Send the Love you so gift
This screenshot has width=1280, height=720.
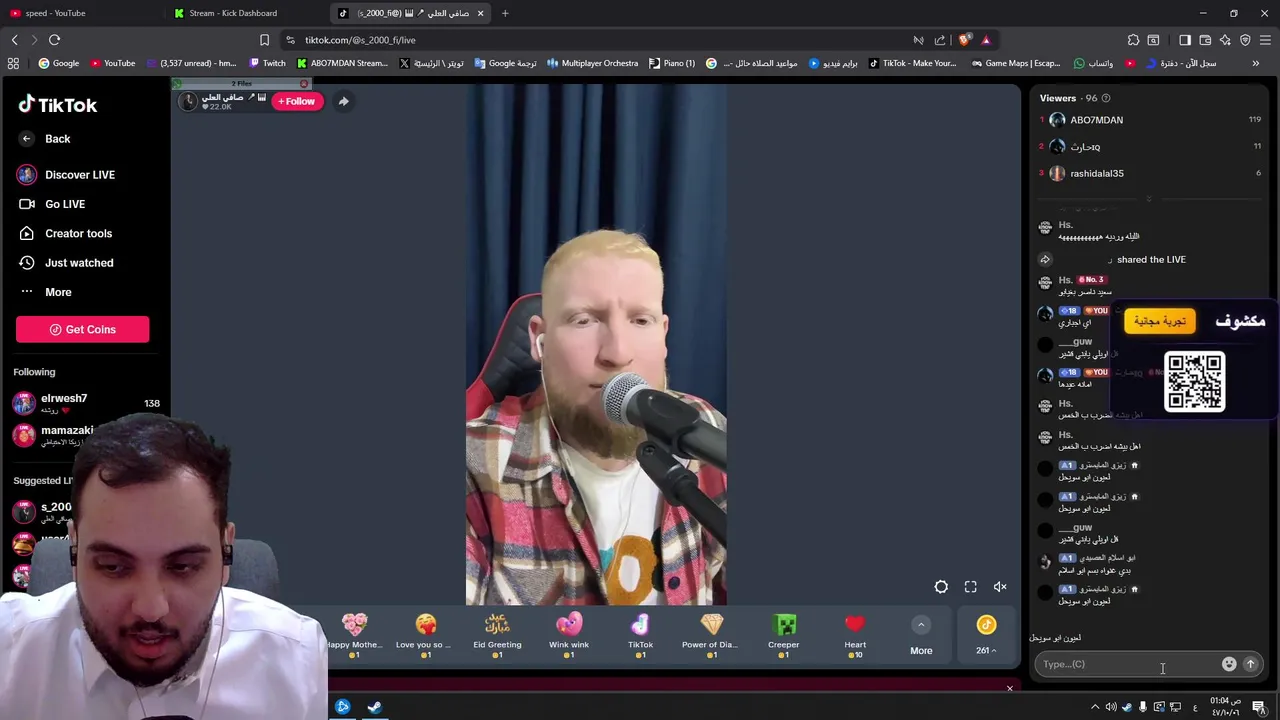click(425, 636)
